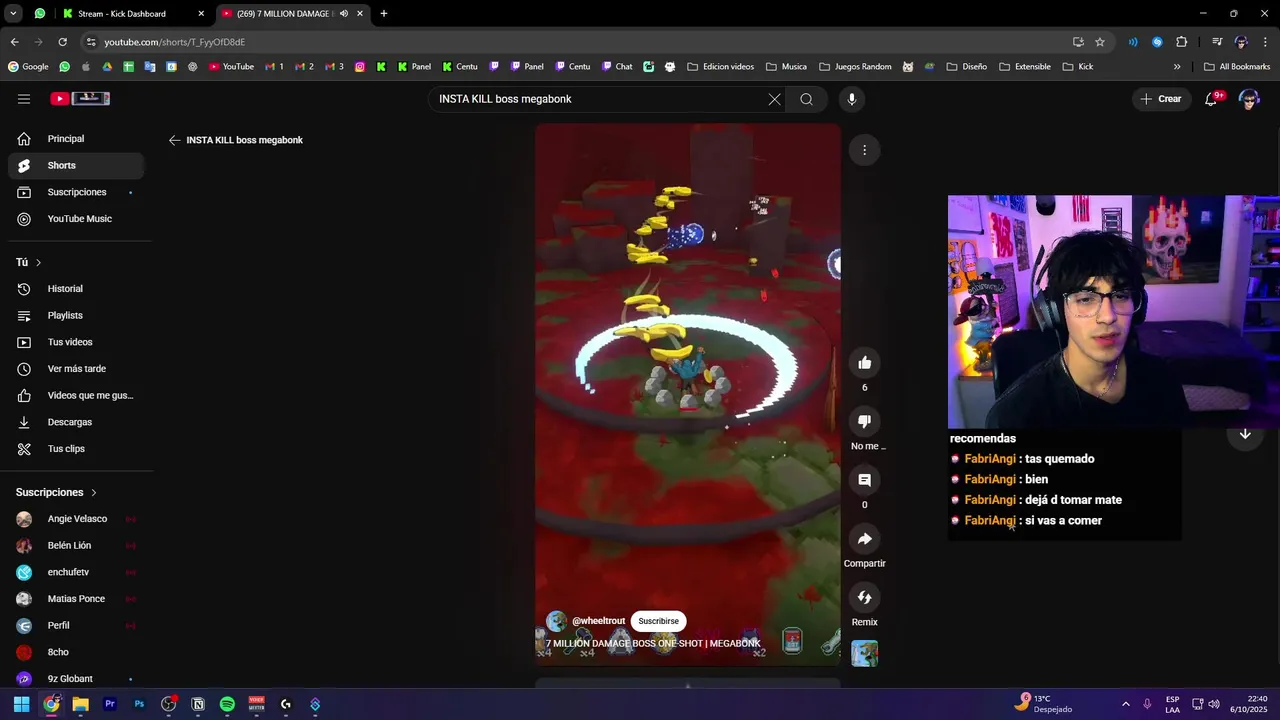1280x720 pixels.
Task: Subscribe to @wheeltrout with Suscribirse
Action: pyautogui.click(x=658, y=621)
